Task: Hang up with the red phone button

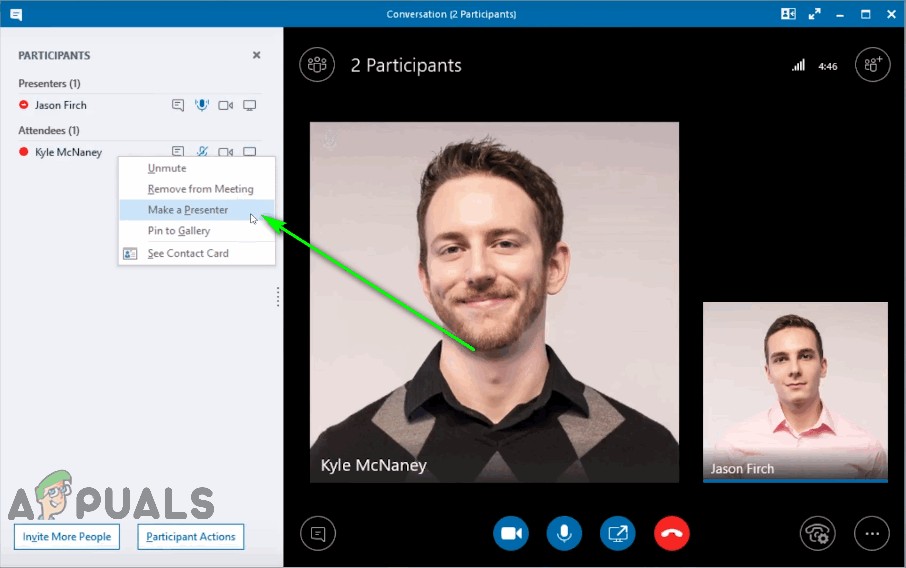Action: (671, 533)
